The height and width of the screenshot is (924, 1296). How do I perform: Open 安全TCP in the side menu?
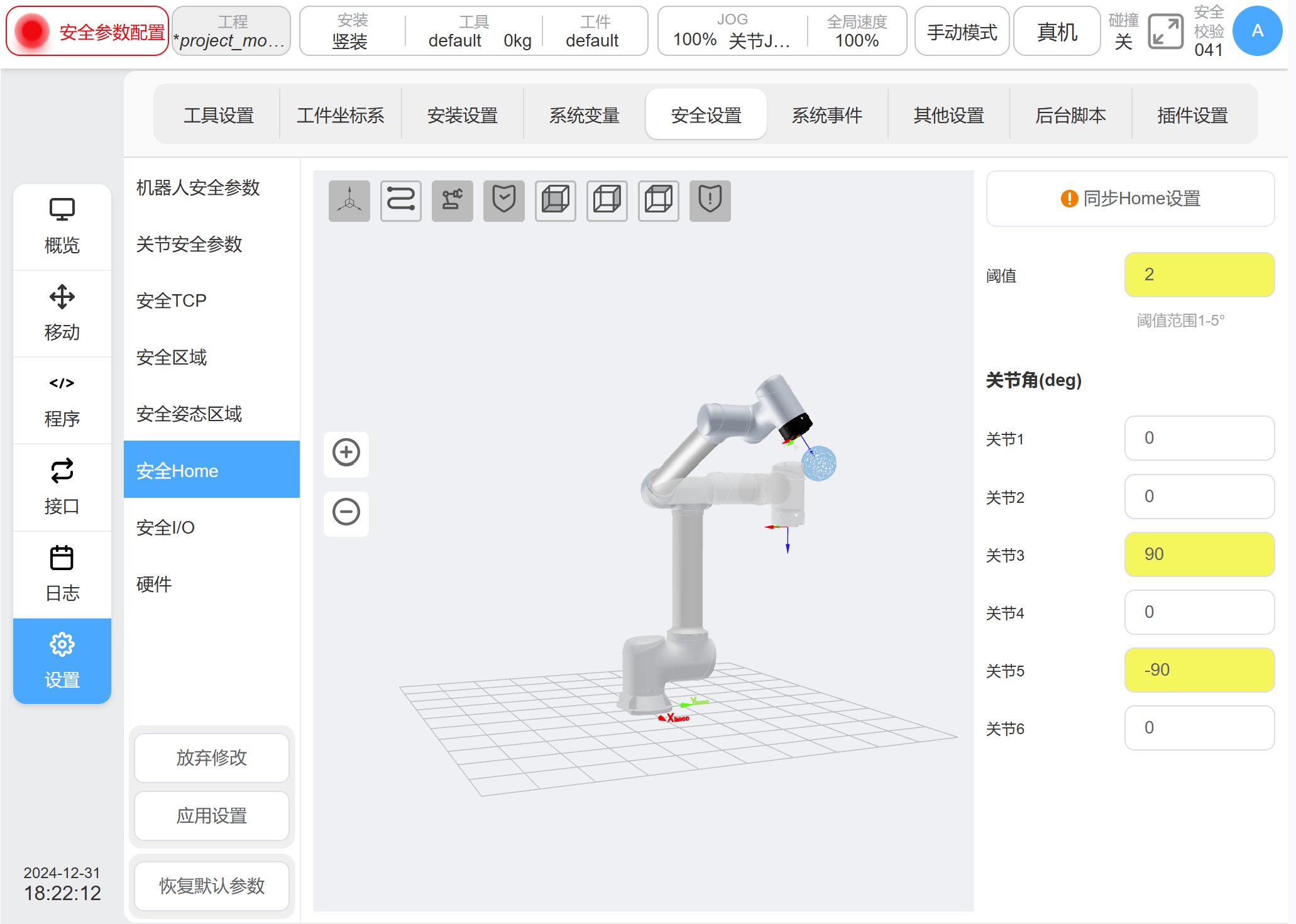click(212, 300)
